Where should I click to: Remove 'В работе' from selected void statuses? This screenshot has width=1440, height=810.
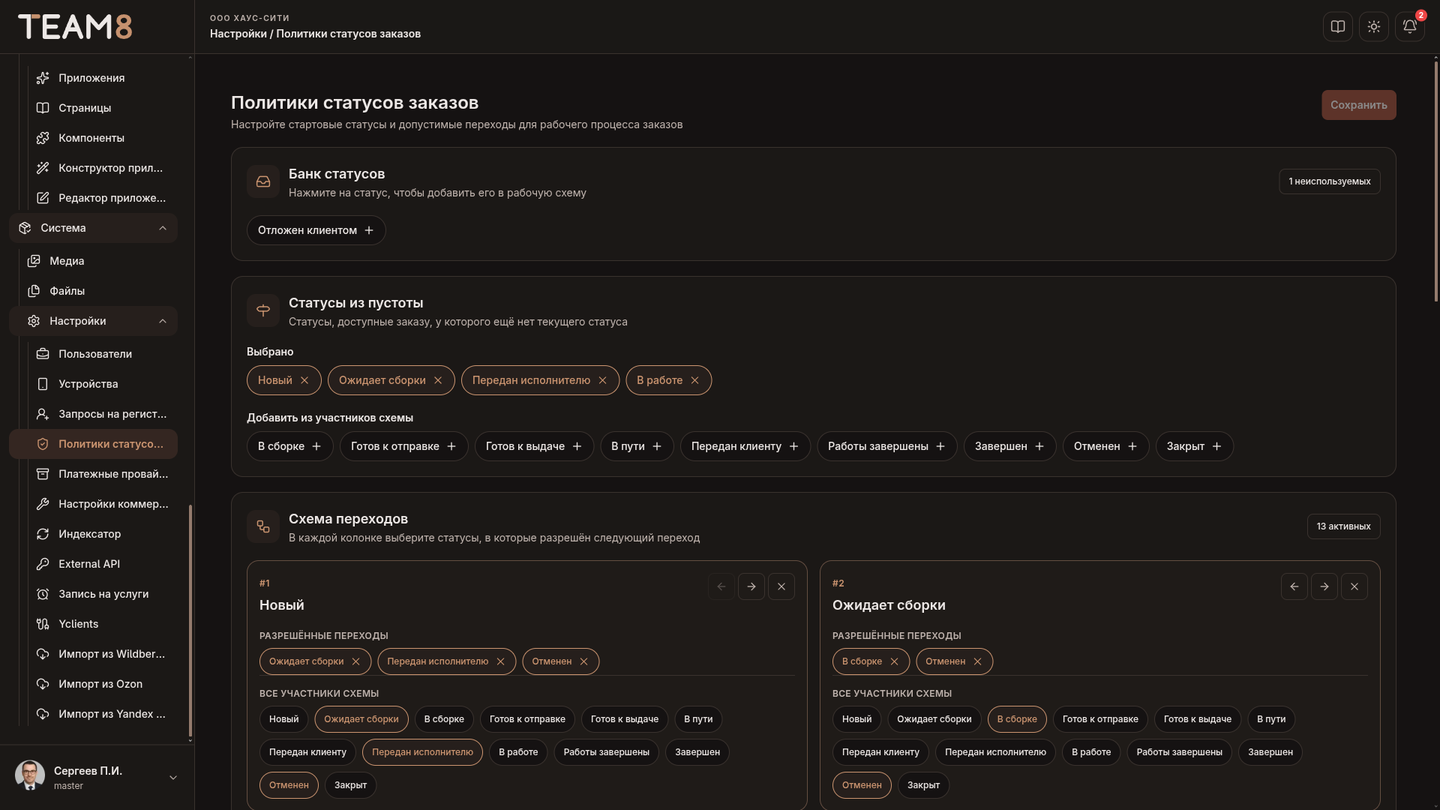(695, 380)
